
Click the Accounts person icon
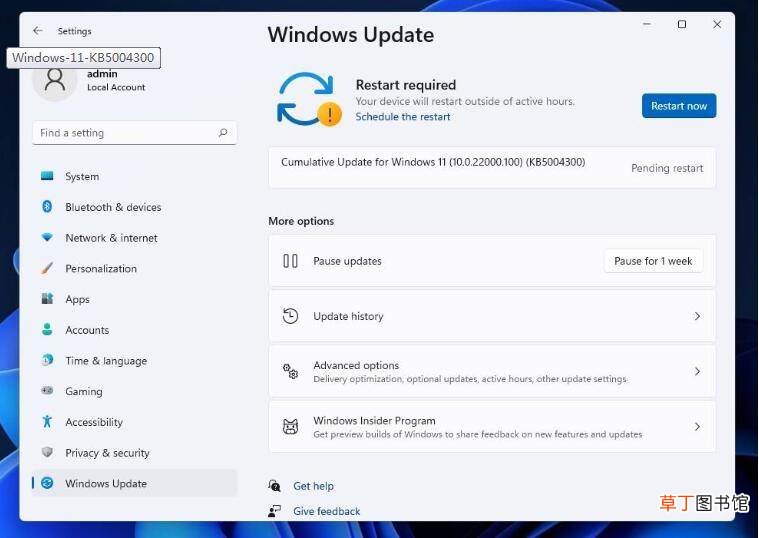[x=47, y=329]
